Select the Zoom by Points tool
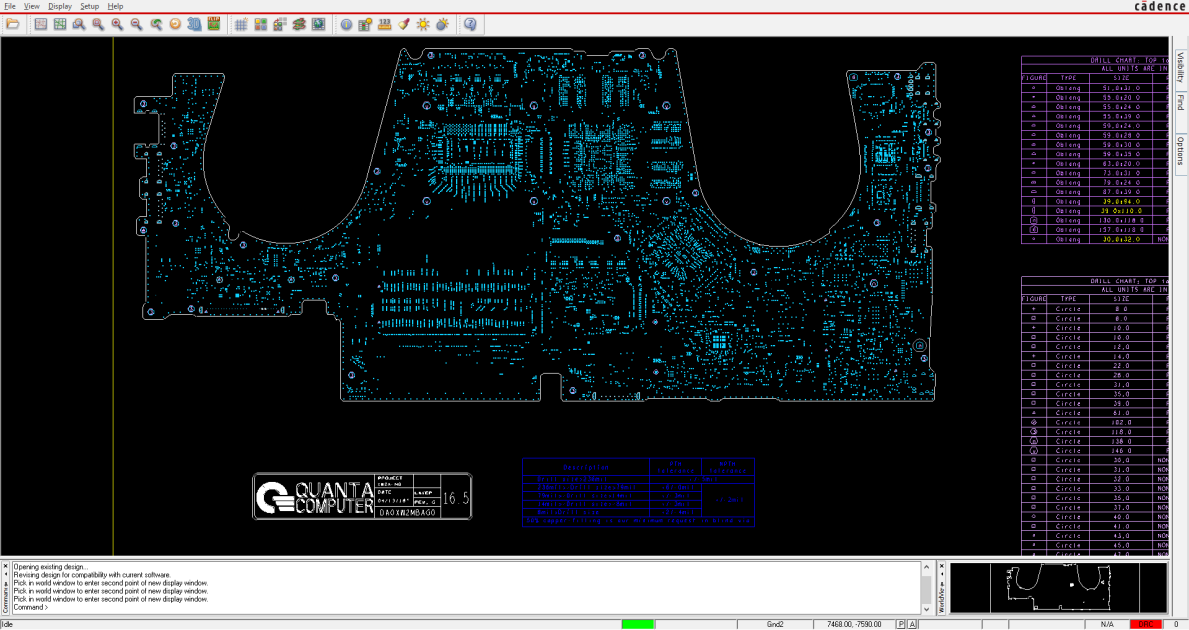The image size is (1189, 630). 79,24
